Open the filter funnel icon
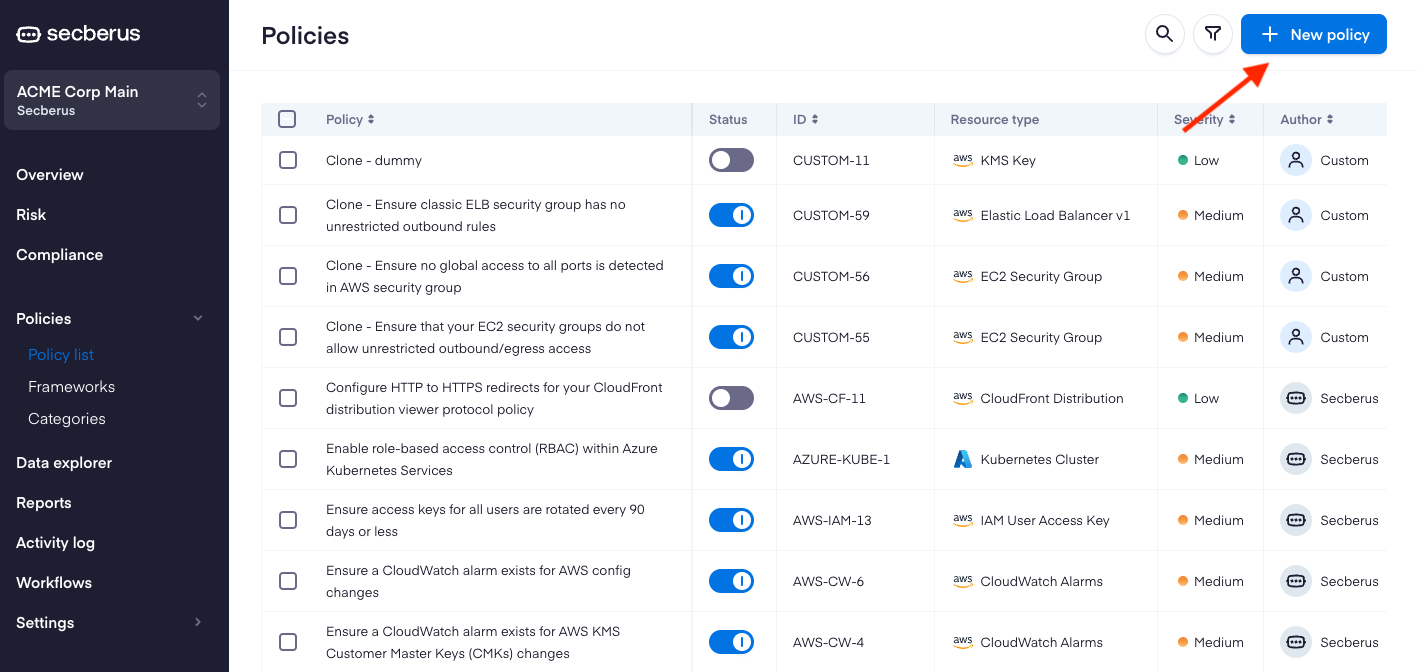The width and height of the screenshot is (1417, 672). pos(1213,34)
